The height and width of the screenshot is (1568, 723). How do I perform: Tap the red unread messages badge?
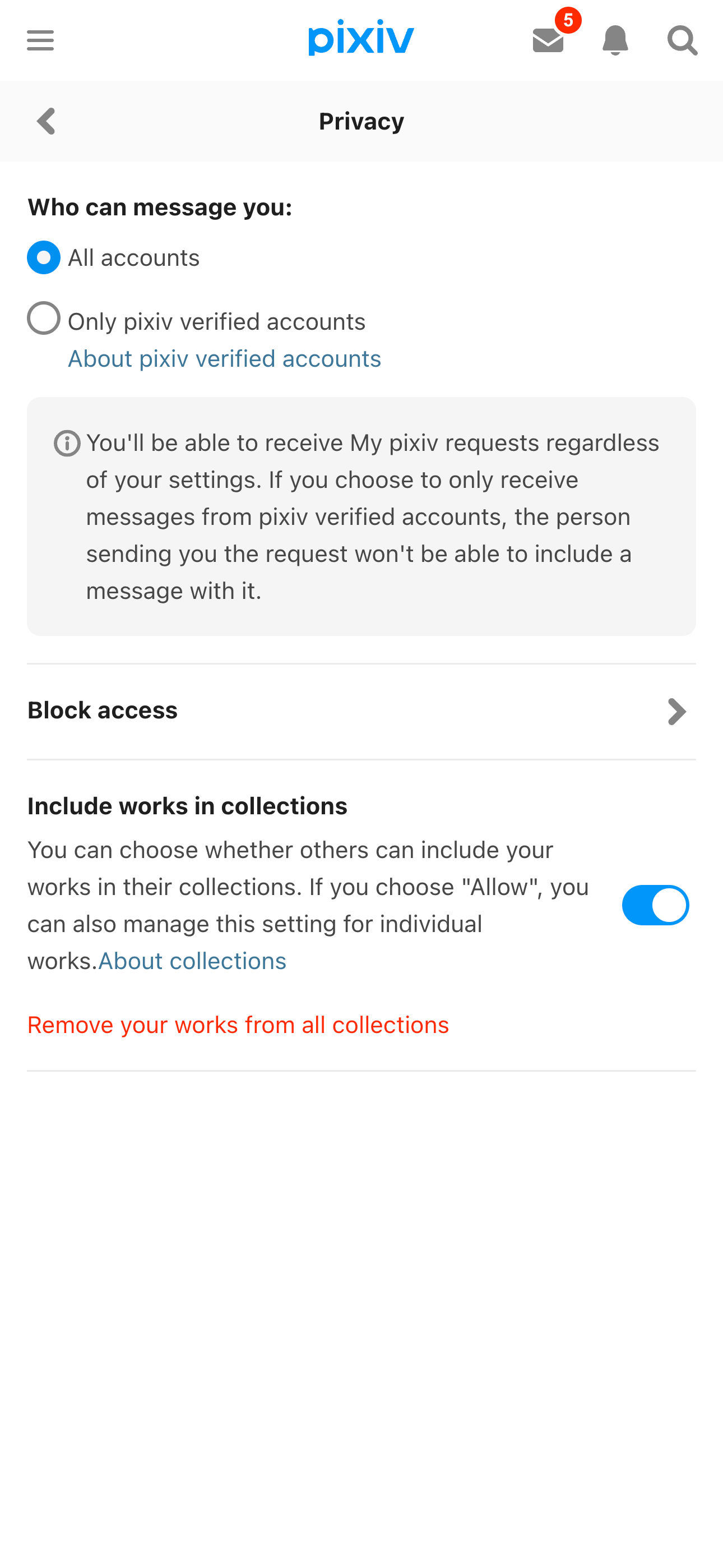(x=568, y=20)
